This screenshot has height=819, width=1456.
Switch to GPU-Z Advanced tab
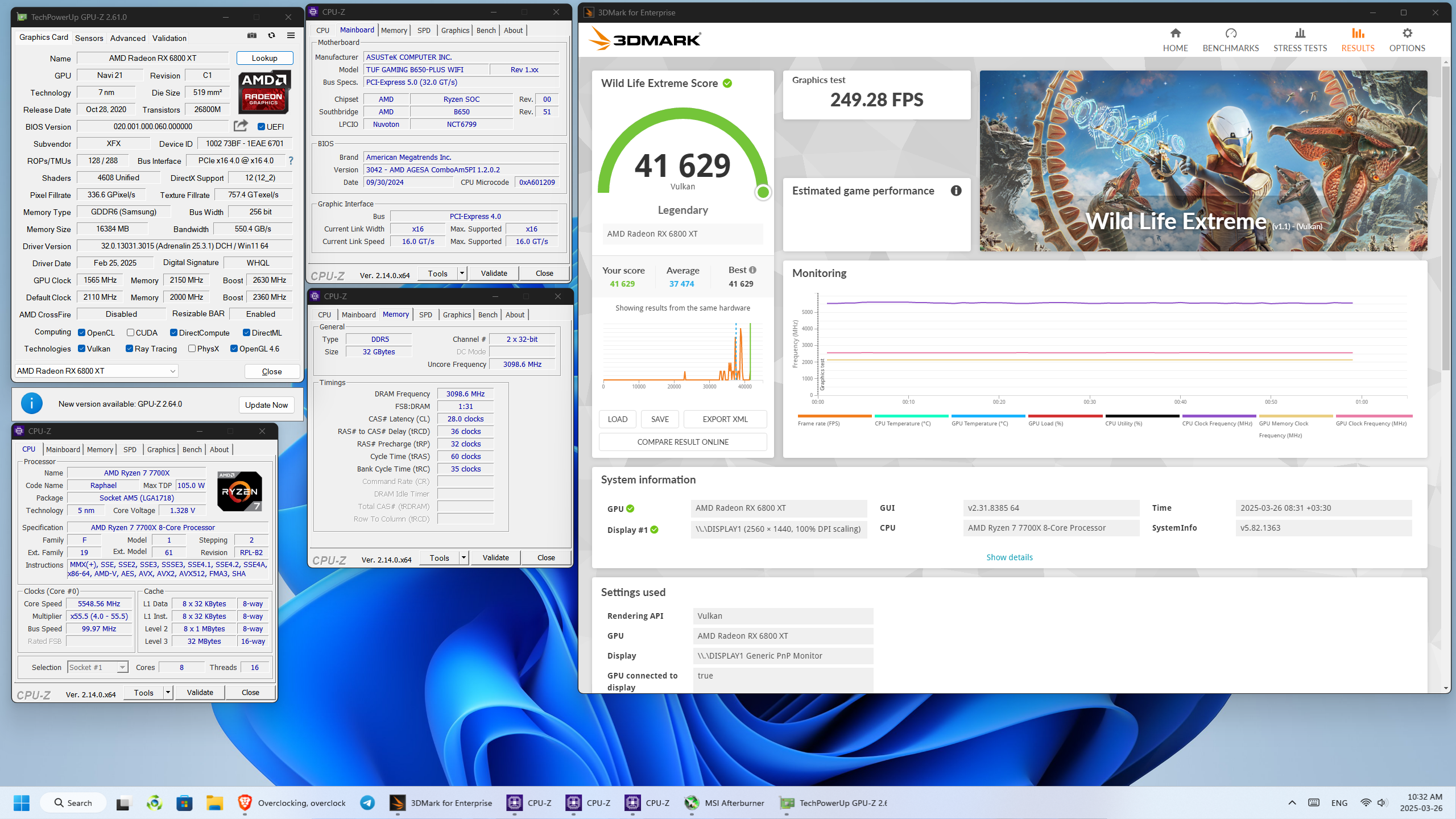tap(128, 38)
